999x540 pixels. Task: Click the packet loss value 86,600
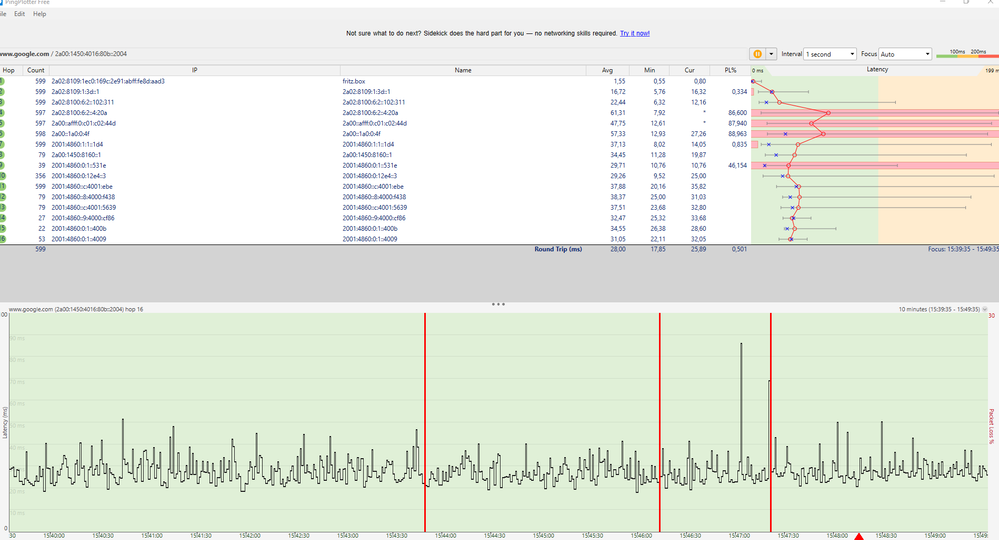click(738, 113)
